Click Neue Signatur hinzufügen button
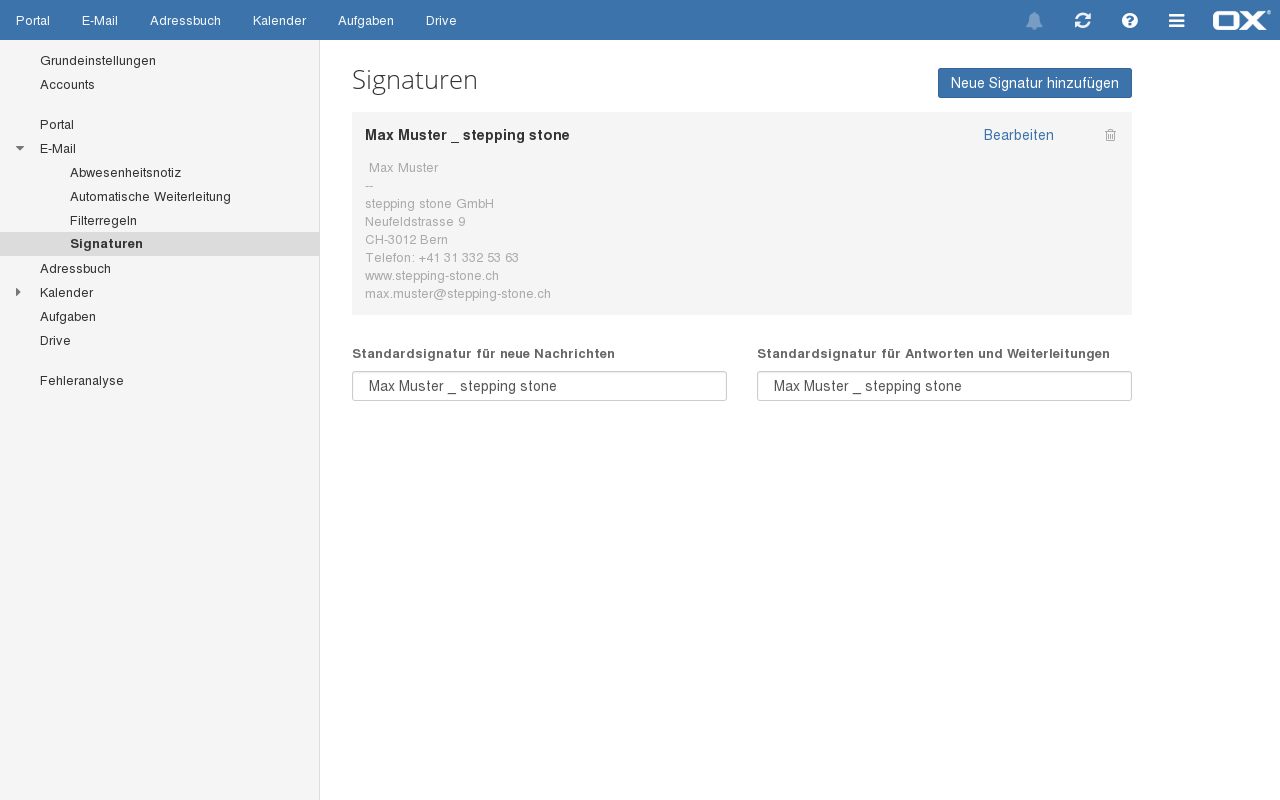Screen dimensions: 1280x800 (x=1034, y=83)
